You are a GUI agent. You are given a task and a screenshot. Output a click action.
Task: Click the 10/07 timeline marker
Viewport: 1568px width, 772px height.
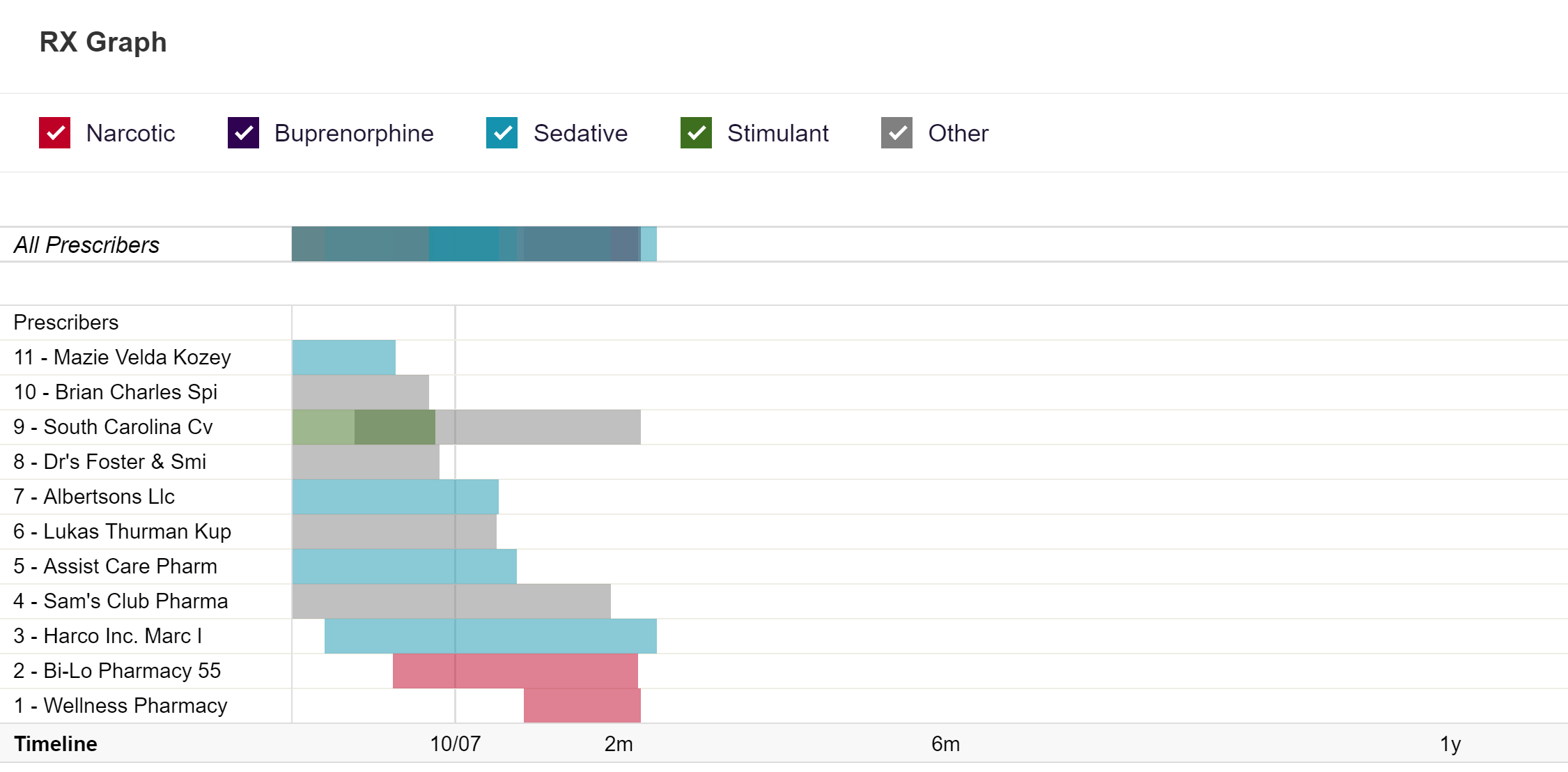455,744
